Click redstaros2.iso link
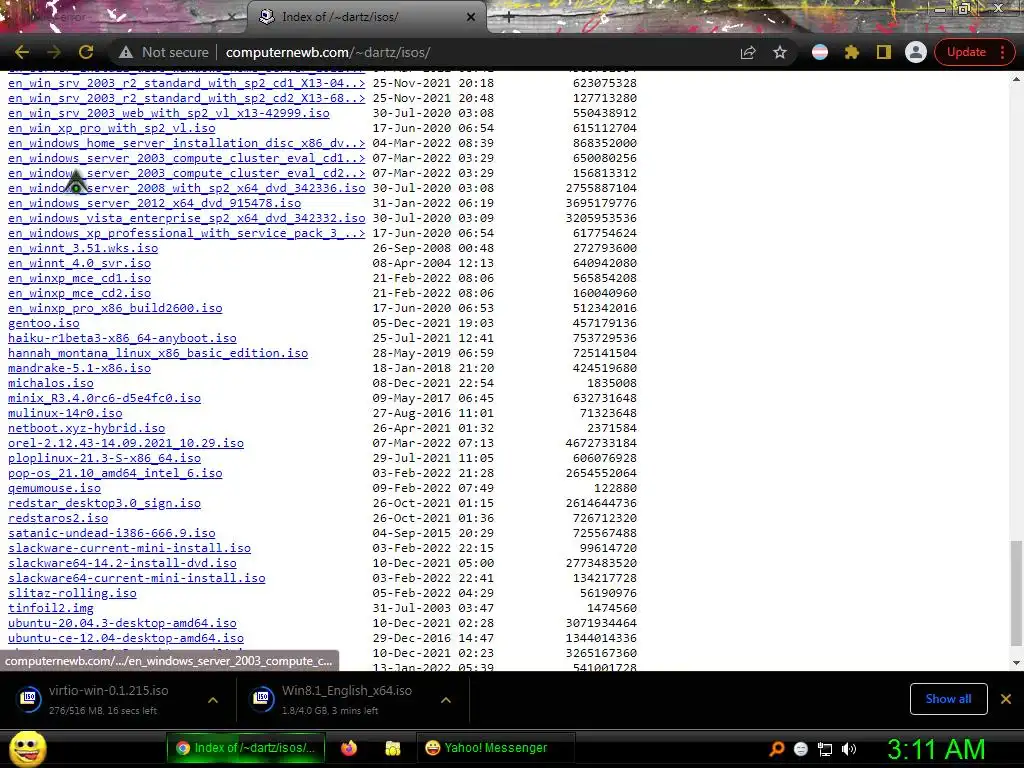 (x=58, y=519)
